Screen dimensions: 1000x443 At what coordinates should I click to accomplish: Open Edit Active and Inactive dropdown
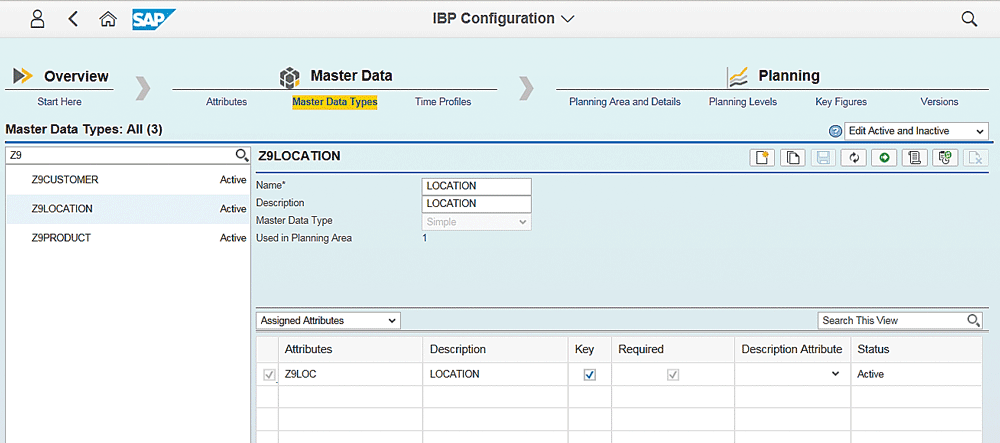tap(916, 131)
